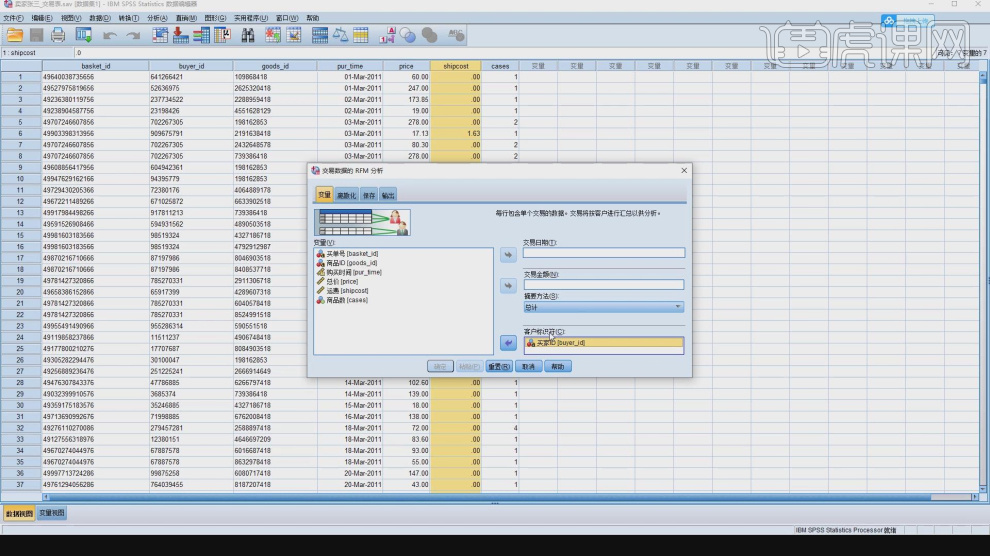Go to case toolbar icon
Screen dimensions: 990x556
click(x=160, y=35)
